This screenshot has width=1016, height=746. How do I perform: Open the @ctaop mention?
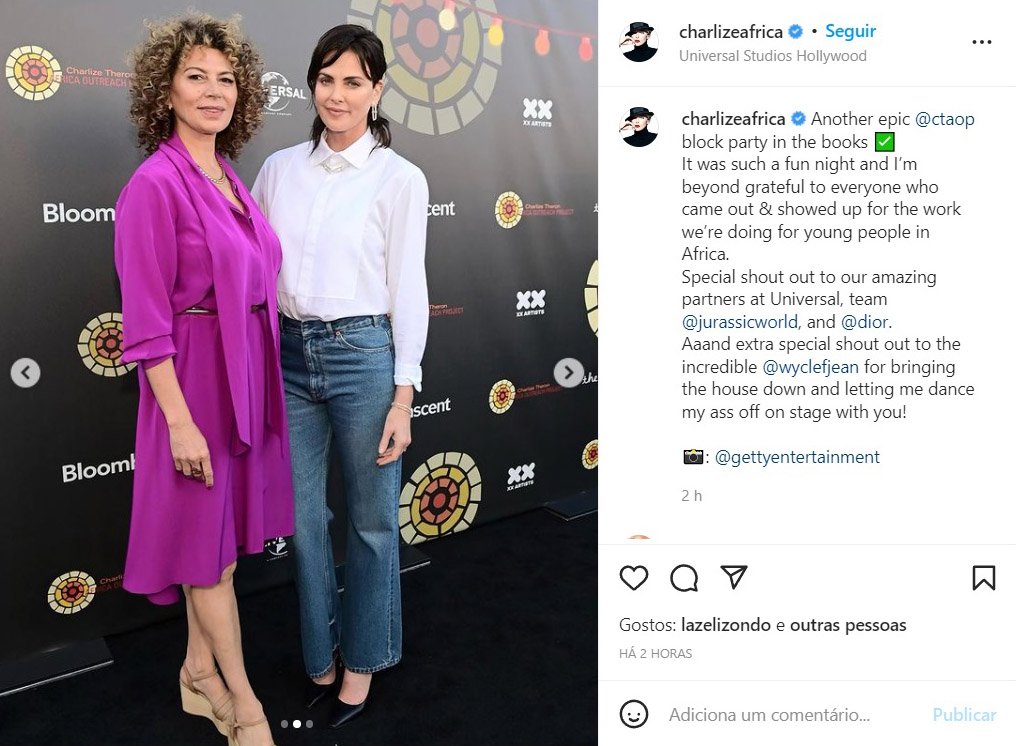(944, 119)
